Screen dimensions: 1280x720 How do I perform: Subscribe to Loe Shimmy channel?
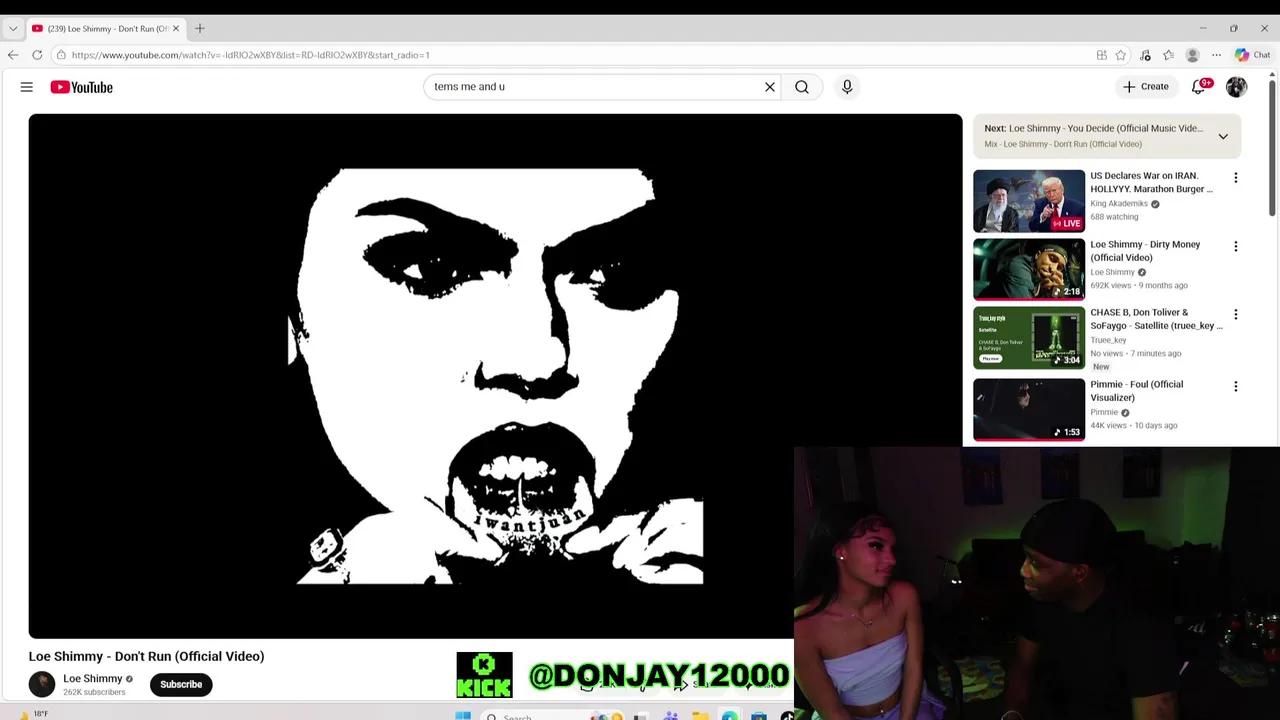[x=181, y=684]
